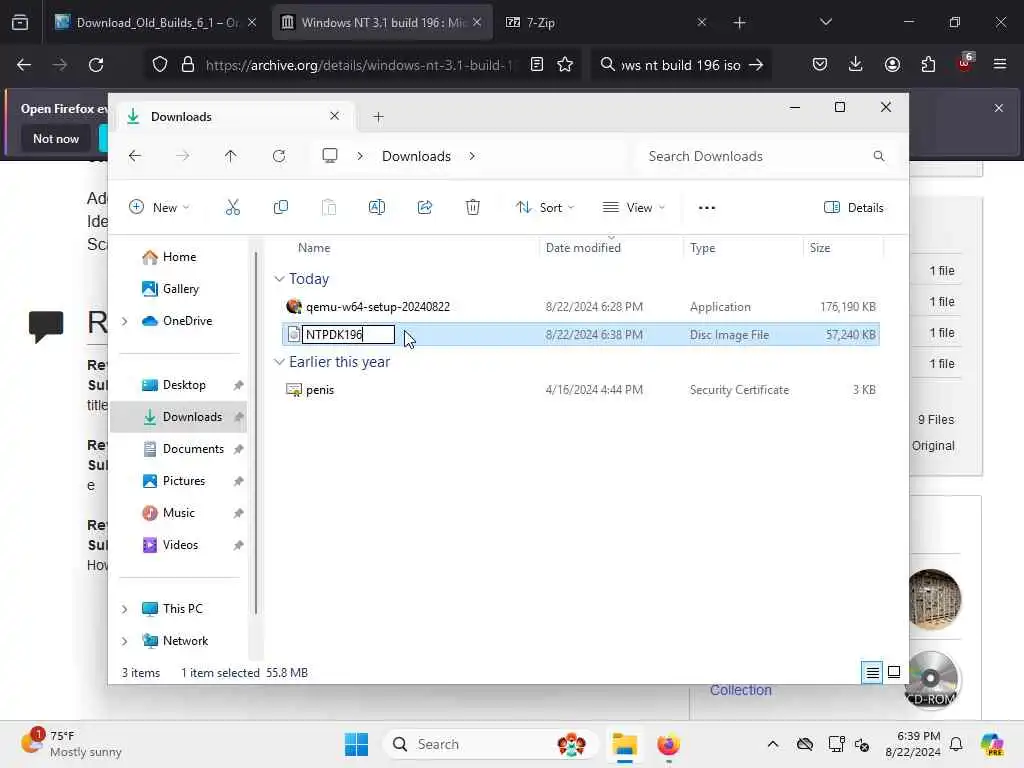This screenshot has width=1024, height=768.
Task: Click the Explorer search magnifier icon
Action: 878,156
